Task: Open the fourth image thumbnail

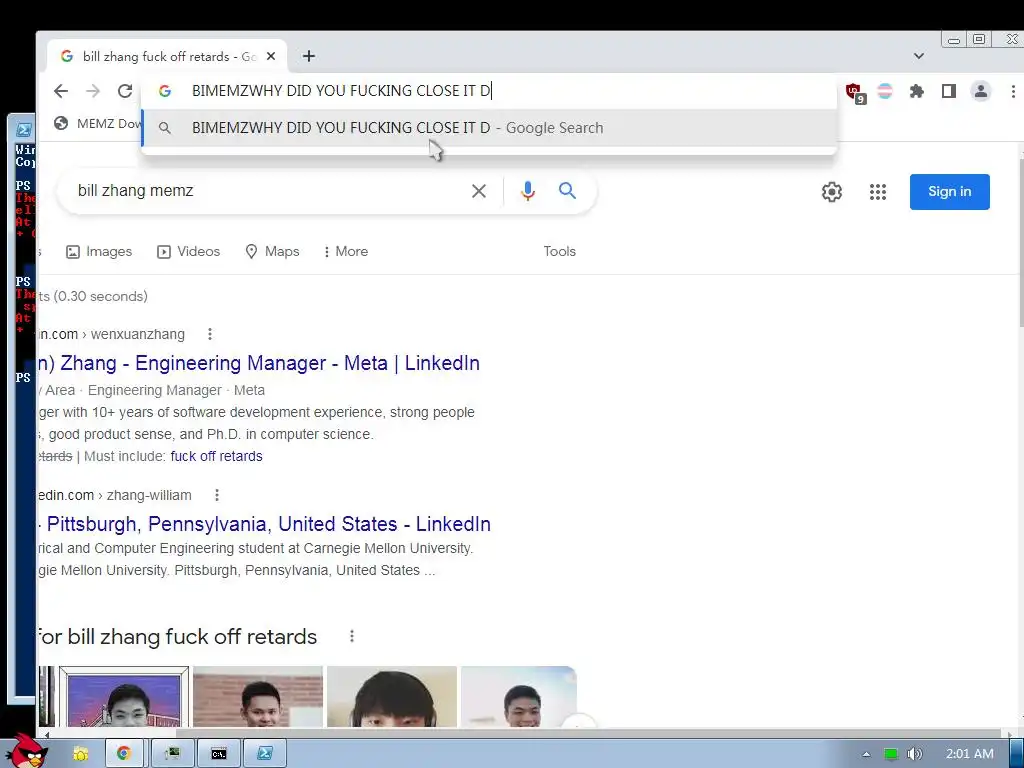Action: pyautogui.click(x=519, y=697)
